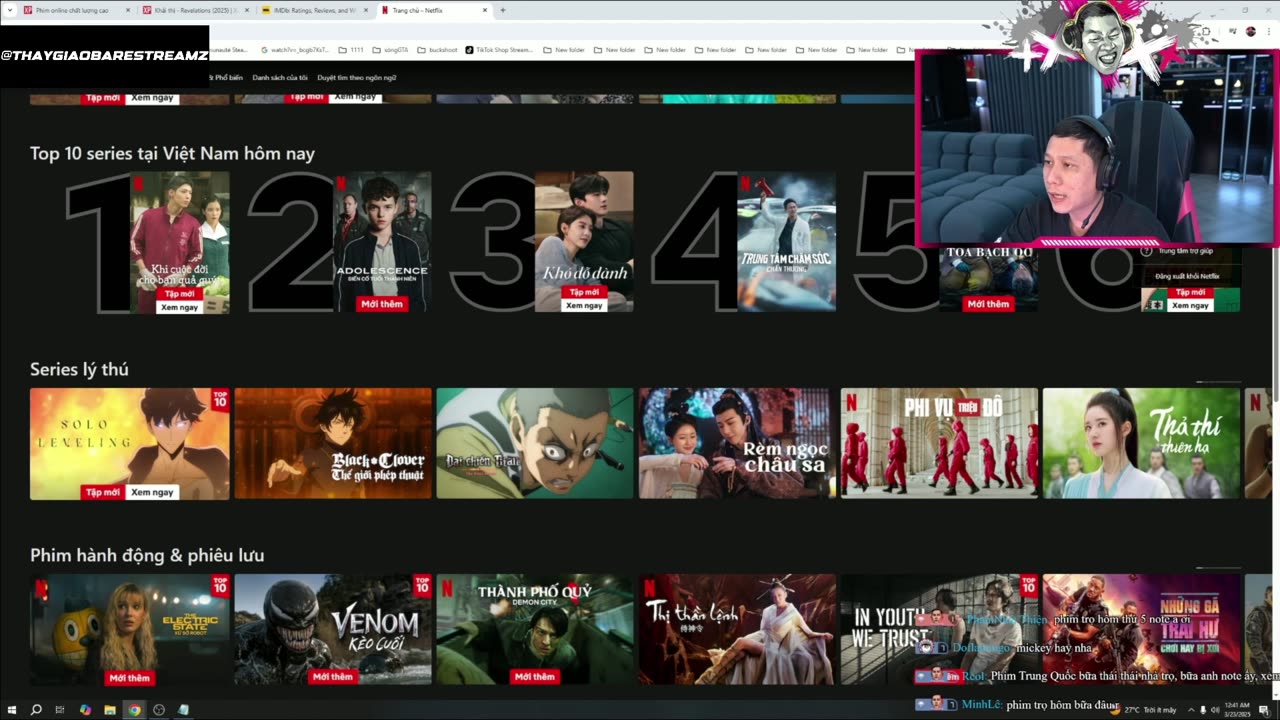Select Đăng xuất khỏi Netflix menu entry

1187,276
